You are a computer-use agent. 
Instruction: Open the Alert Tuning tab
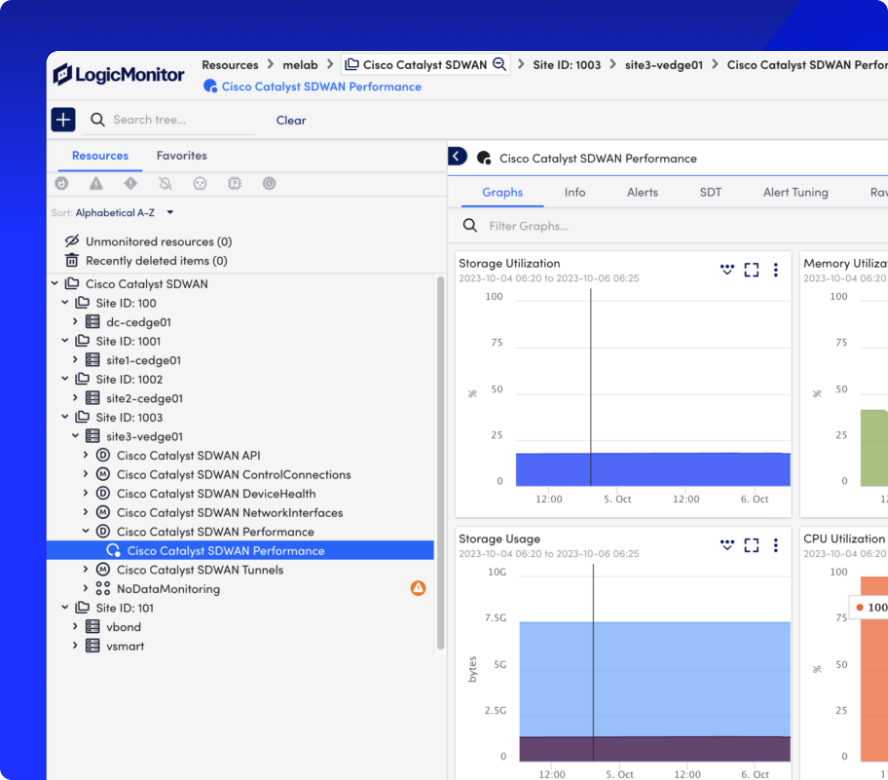tap(795, 192)
